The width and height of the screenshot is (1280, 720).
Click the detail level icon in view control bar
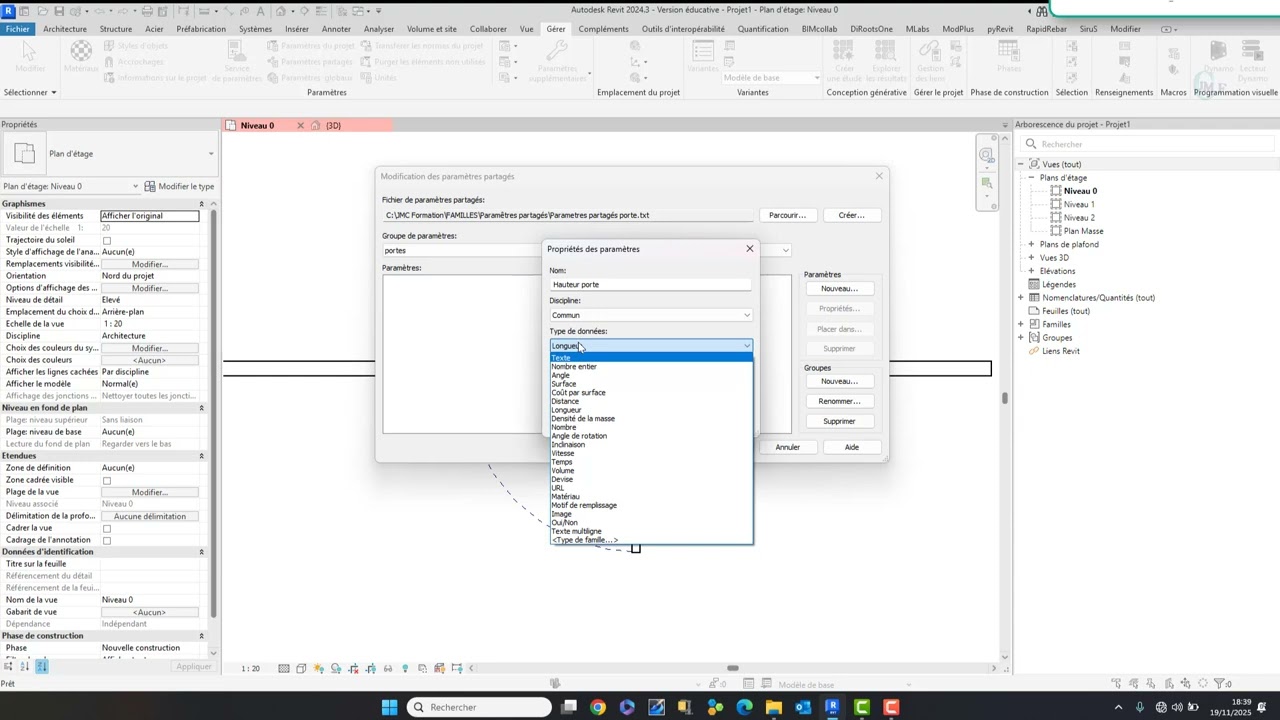click(284, 668)
